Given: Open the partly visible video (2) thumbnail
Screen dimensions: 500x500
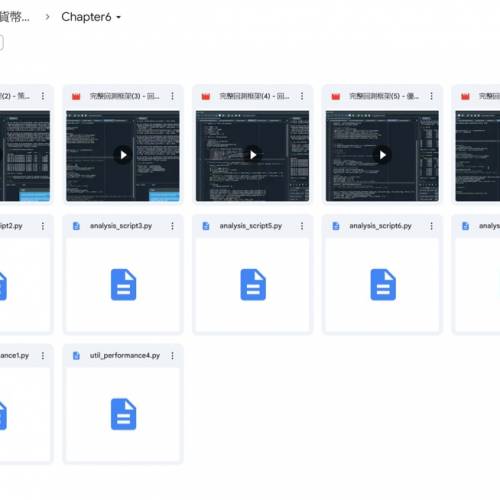Looking at the screenshot, I should coord(25,156).
